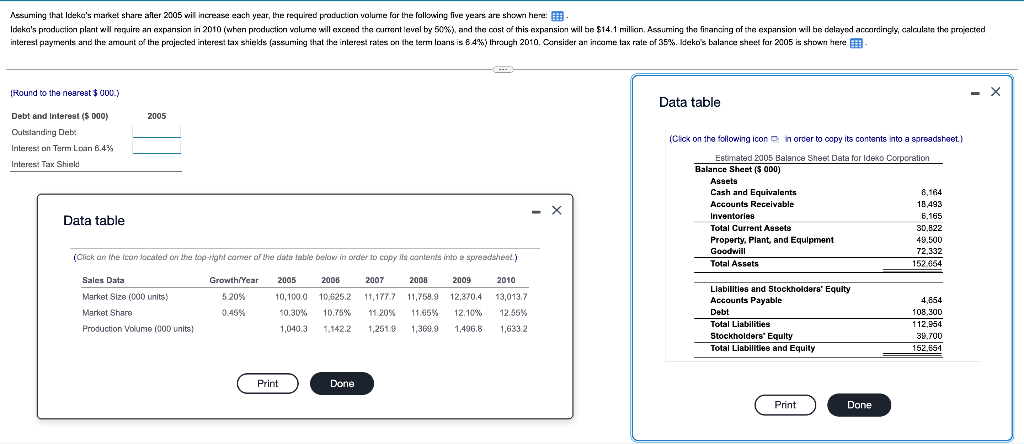Click the 'Production Volume (000 units)' row label

(x=138, y=329)
